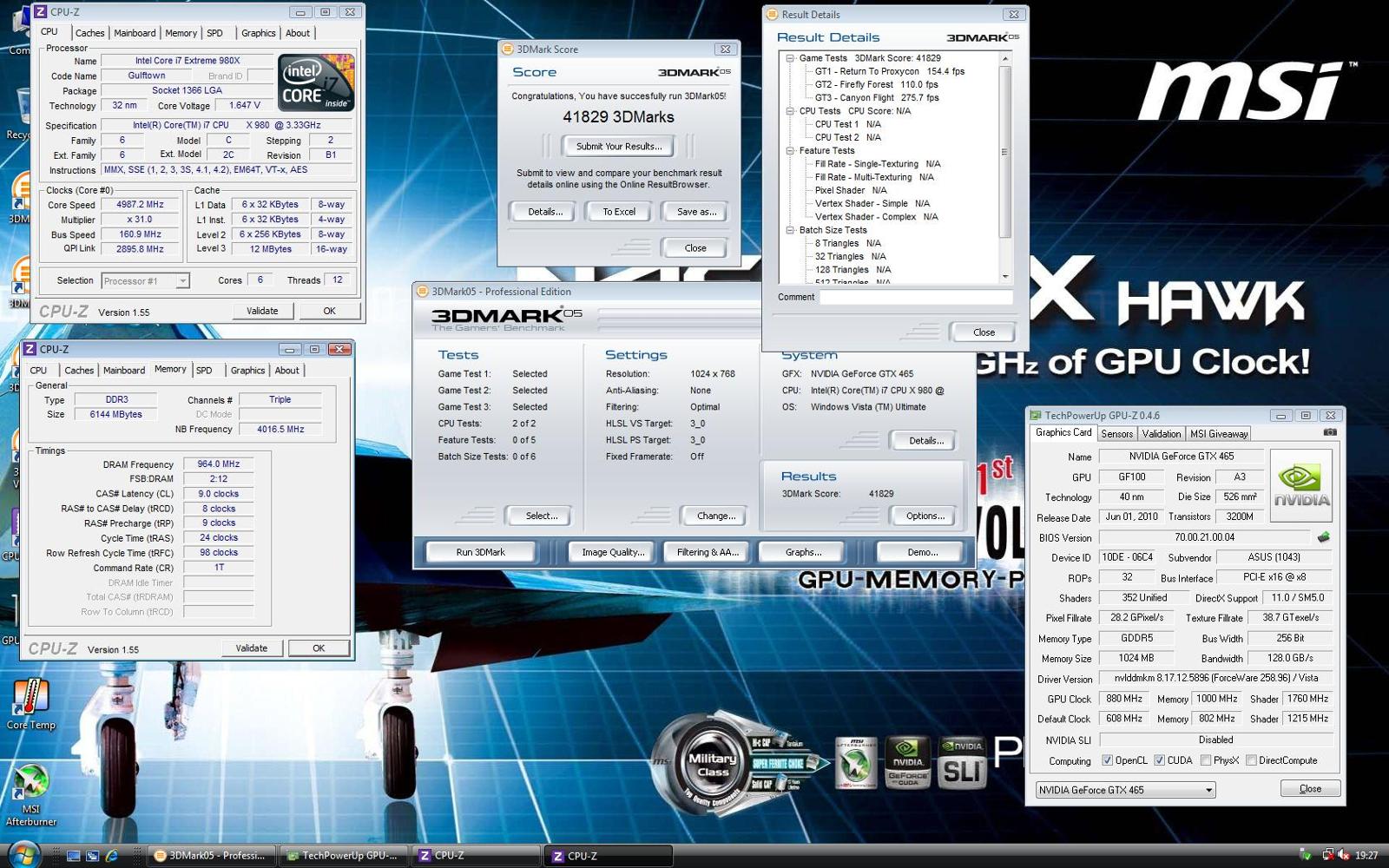
Task: Open the NVIDIA GeForce GTX 465 card dropdown
Action: [x=1125, y=790]
